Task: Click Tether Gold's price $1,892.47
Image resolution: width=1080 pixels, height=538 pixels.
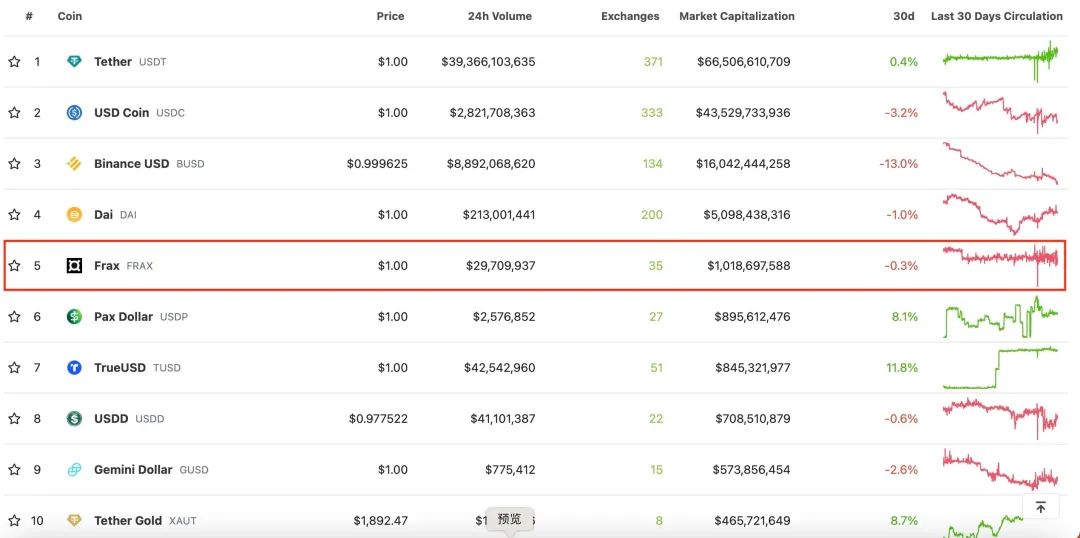Action: tap(381, 521)
